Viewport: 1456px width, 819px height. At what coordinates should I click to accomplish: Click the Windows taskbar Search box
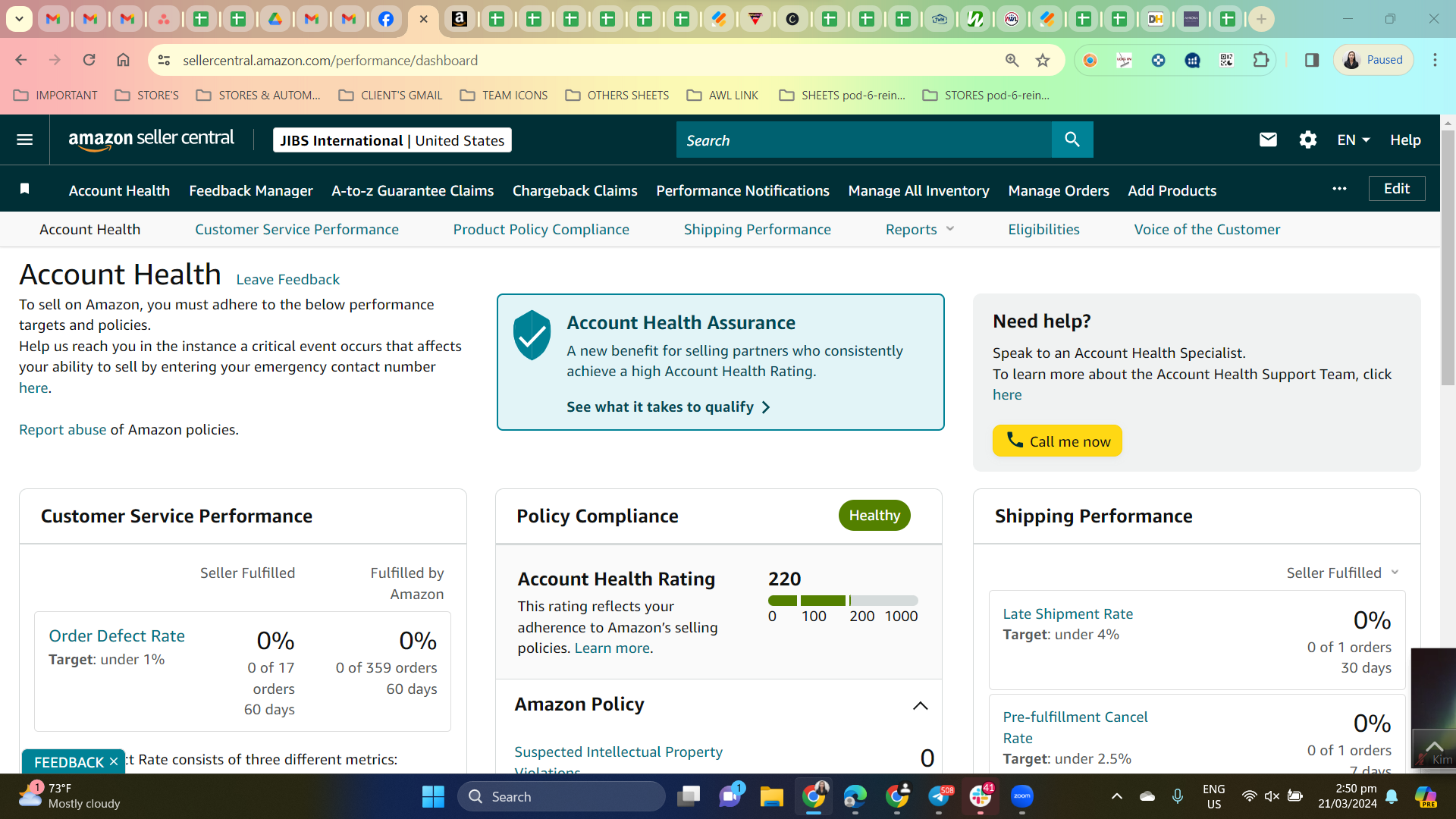[x=561, y=796]
